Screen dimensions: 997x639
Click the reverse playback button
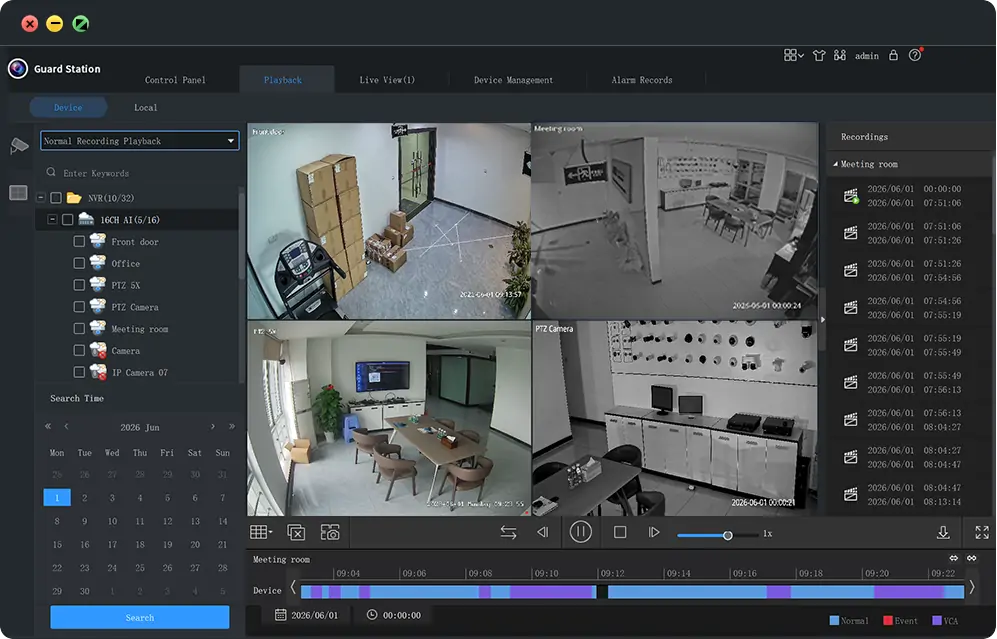[542, 532]
